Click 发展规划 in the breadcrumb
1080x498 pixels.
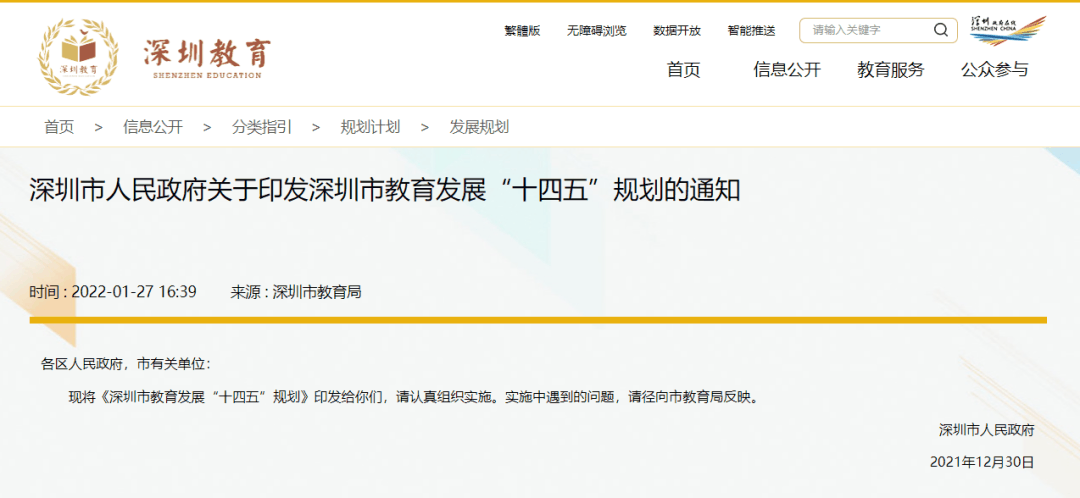coord(479,127)
